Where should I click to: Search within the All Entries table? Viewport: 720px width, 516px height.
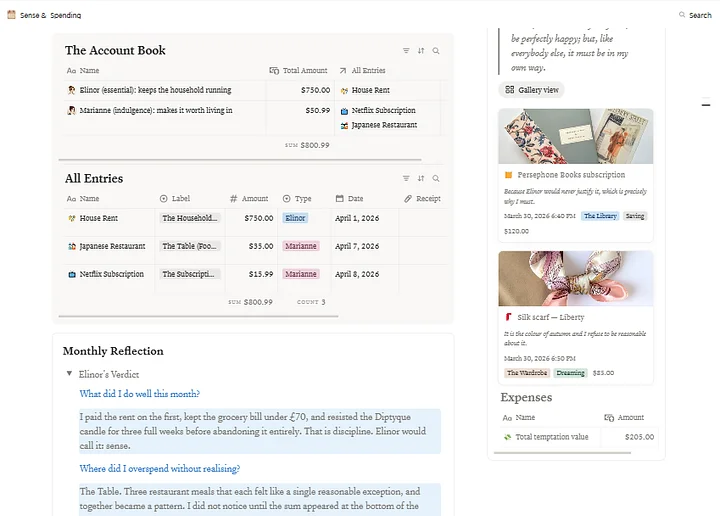point(436,178)
